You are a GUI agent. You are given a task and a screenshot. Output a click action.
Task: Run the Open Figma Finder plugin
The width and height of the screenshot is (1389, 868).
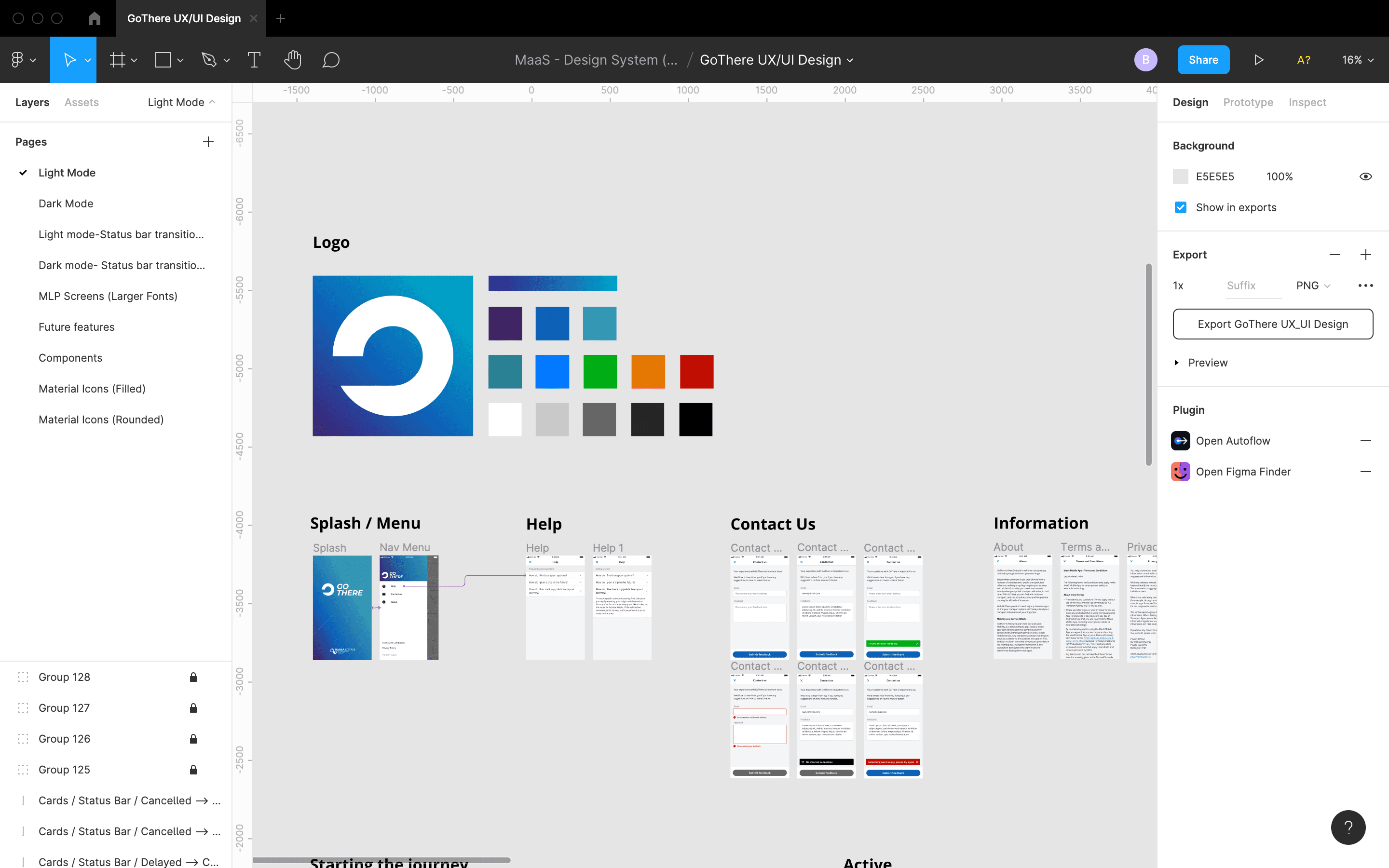click(x=1243, y=472)
